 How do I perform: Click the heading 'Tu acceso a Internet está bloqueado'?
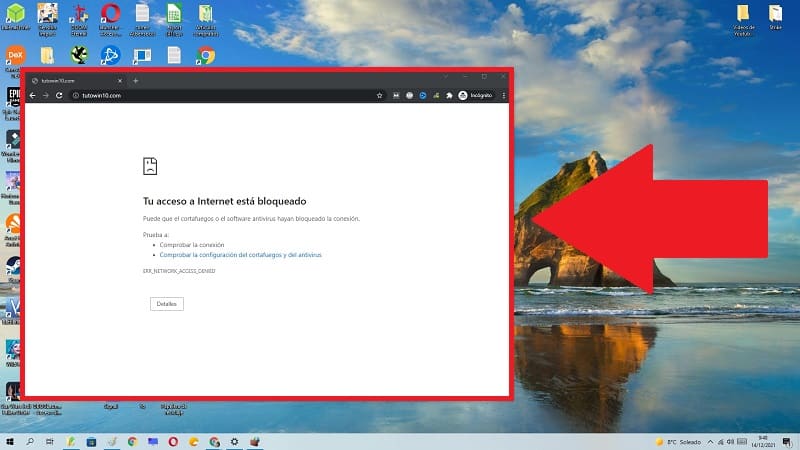tap(224, 201)
